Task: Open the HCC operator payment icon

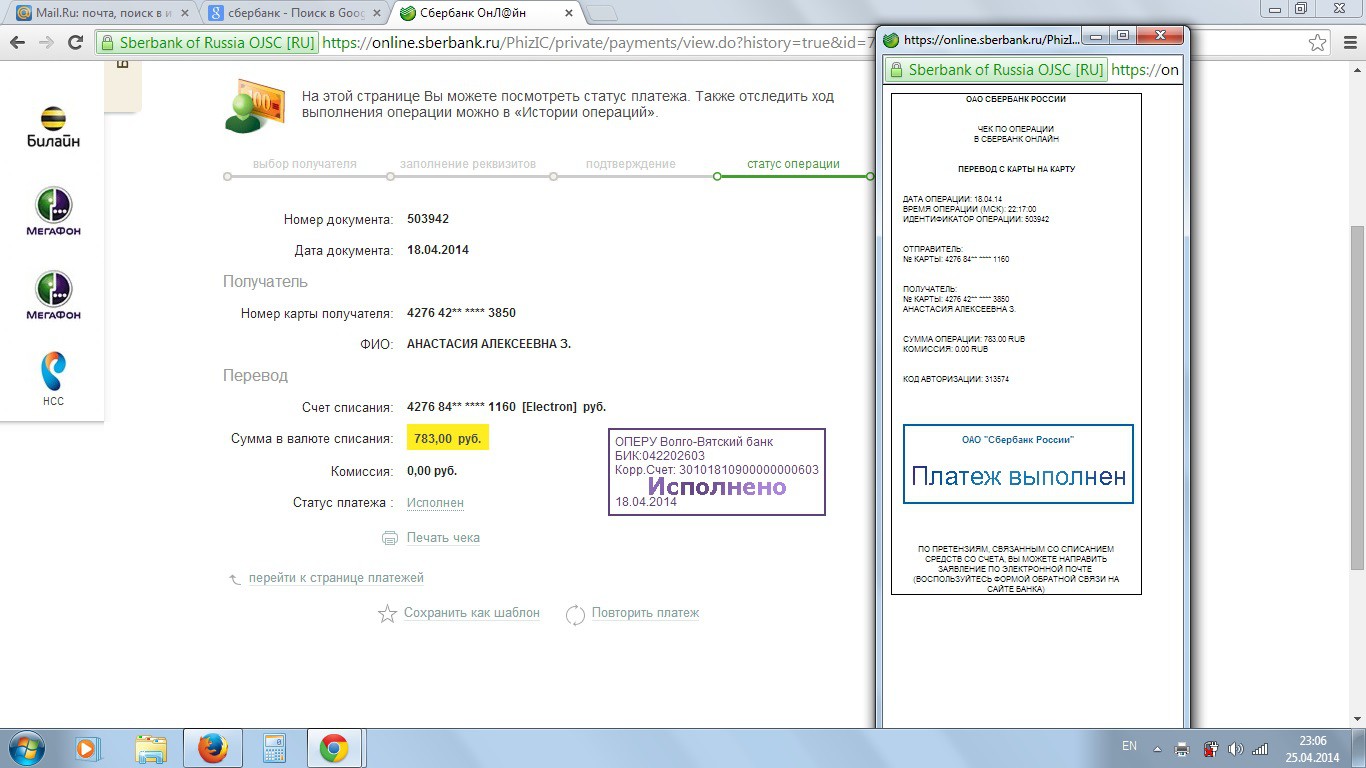Action: tap(53, 379)
